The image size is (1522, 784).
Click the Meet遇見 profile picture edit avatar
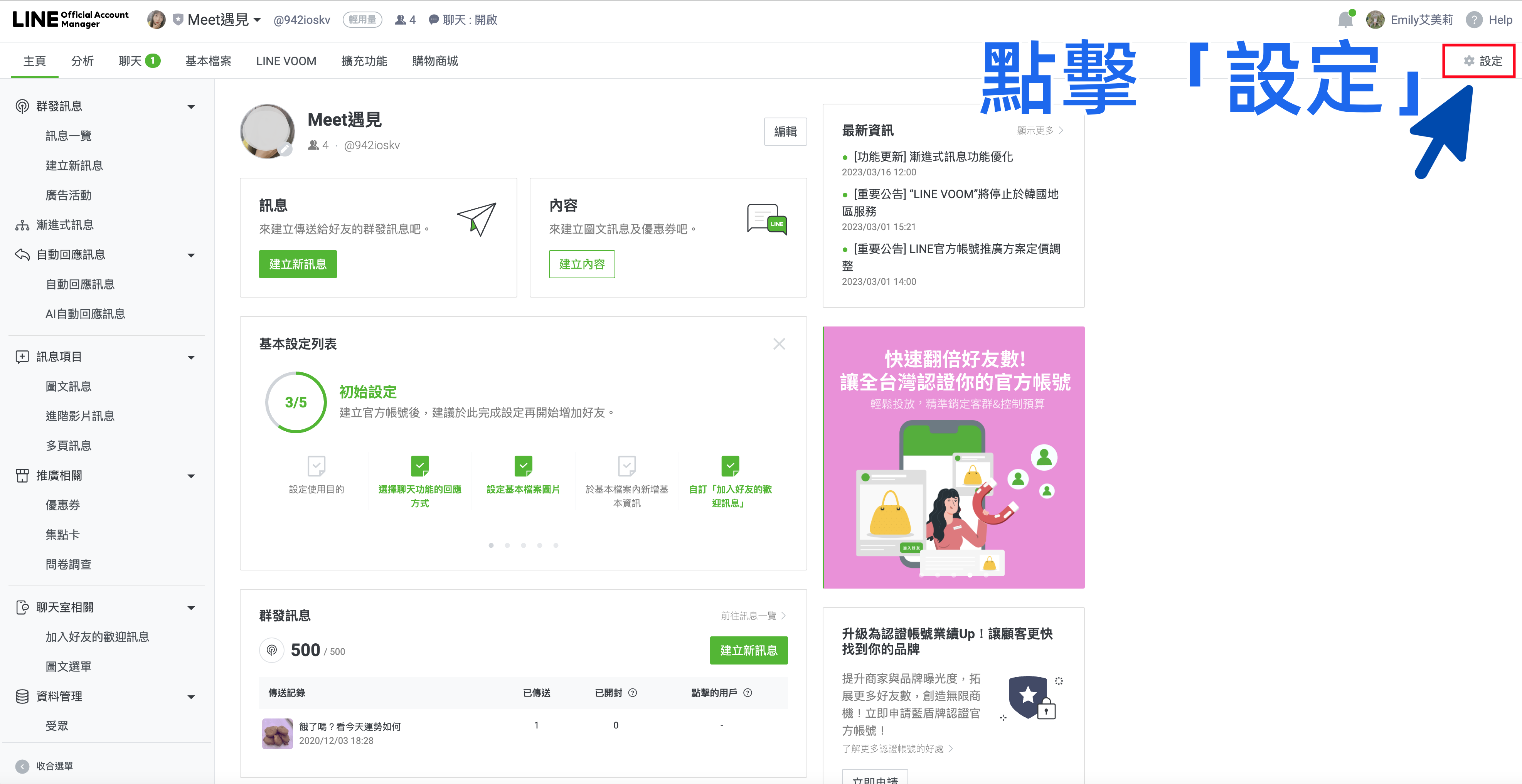(267, 132)
